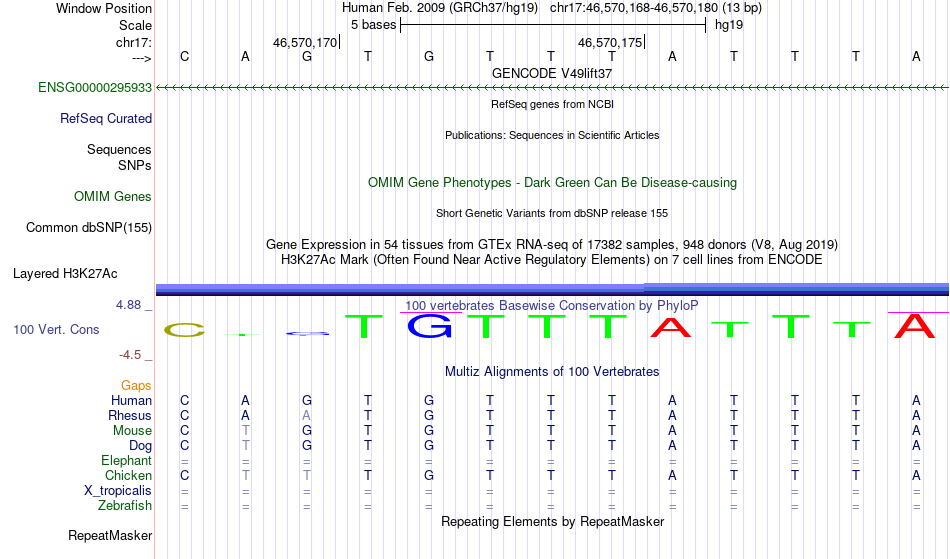Click the GENCODE V49lift37 track title
The width and height of the screenshot is (950, 559).
point(552,73)
